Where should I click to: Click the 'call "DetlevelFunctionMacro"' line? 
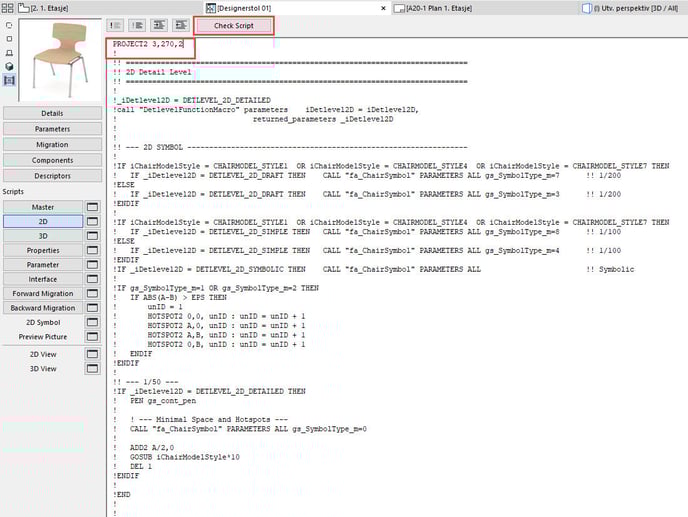(266, 110)
